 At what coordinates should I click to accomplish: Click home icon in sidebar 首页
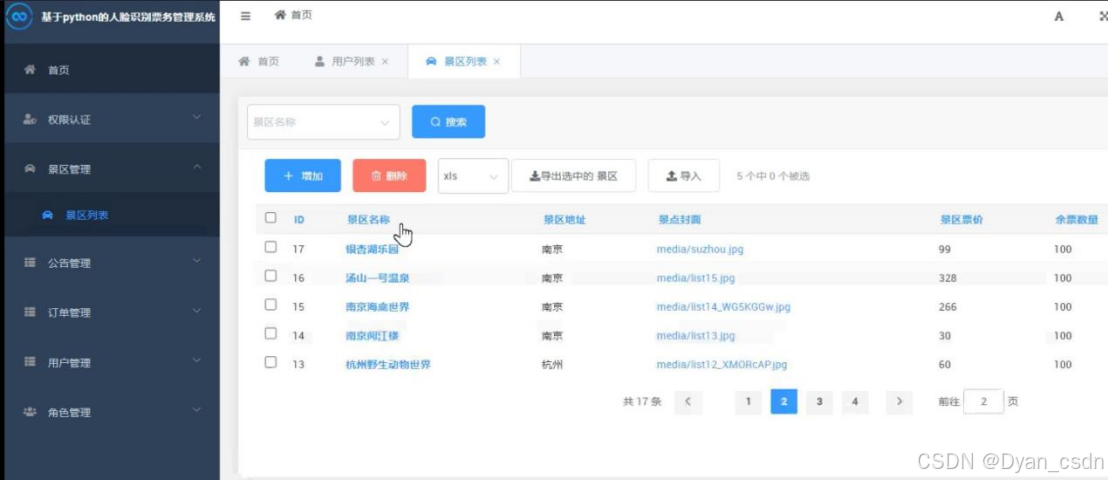(x=30, y=70)
